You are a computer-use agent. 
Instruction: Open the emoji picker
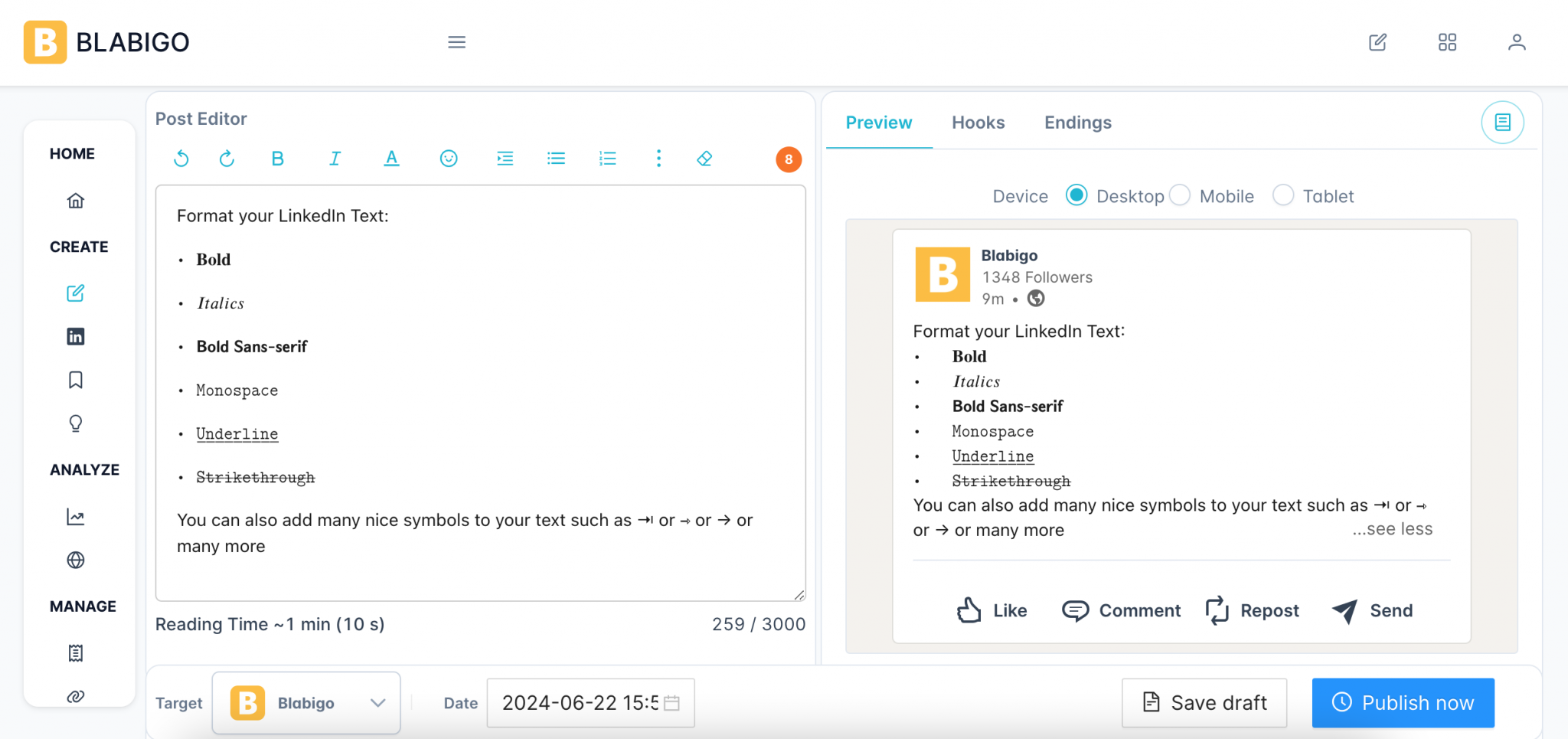pyautogui.click(x=449, y=159)
